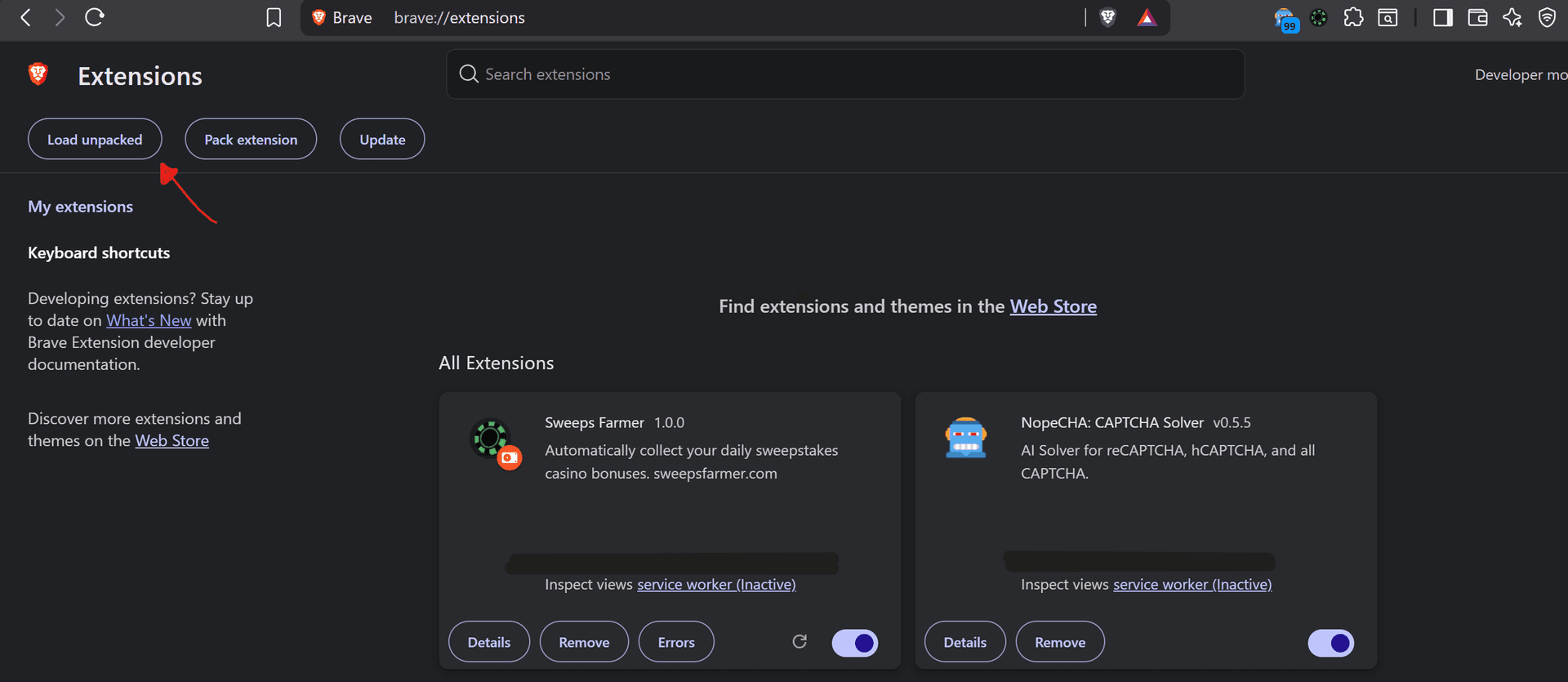Open Web Store link in main banner

[x=1053, y=306]
